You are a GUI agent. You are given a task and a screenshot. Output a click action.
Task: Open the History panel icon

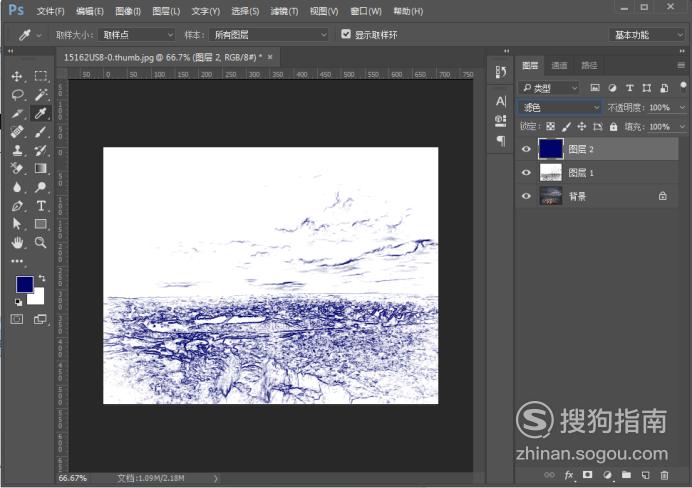pos(500,72)
